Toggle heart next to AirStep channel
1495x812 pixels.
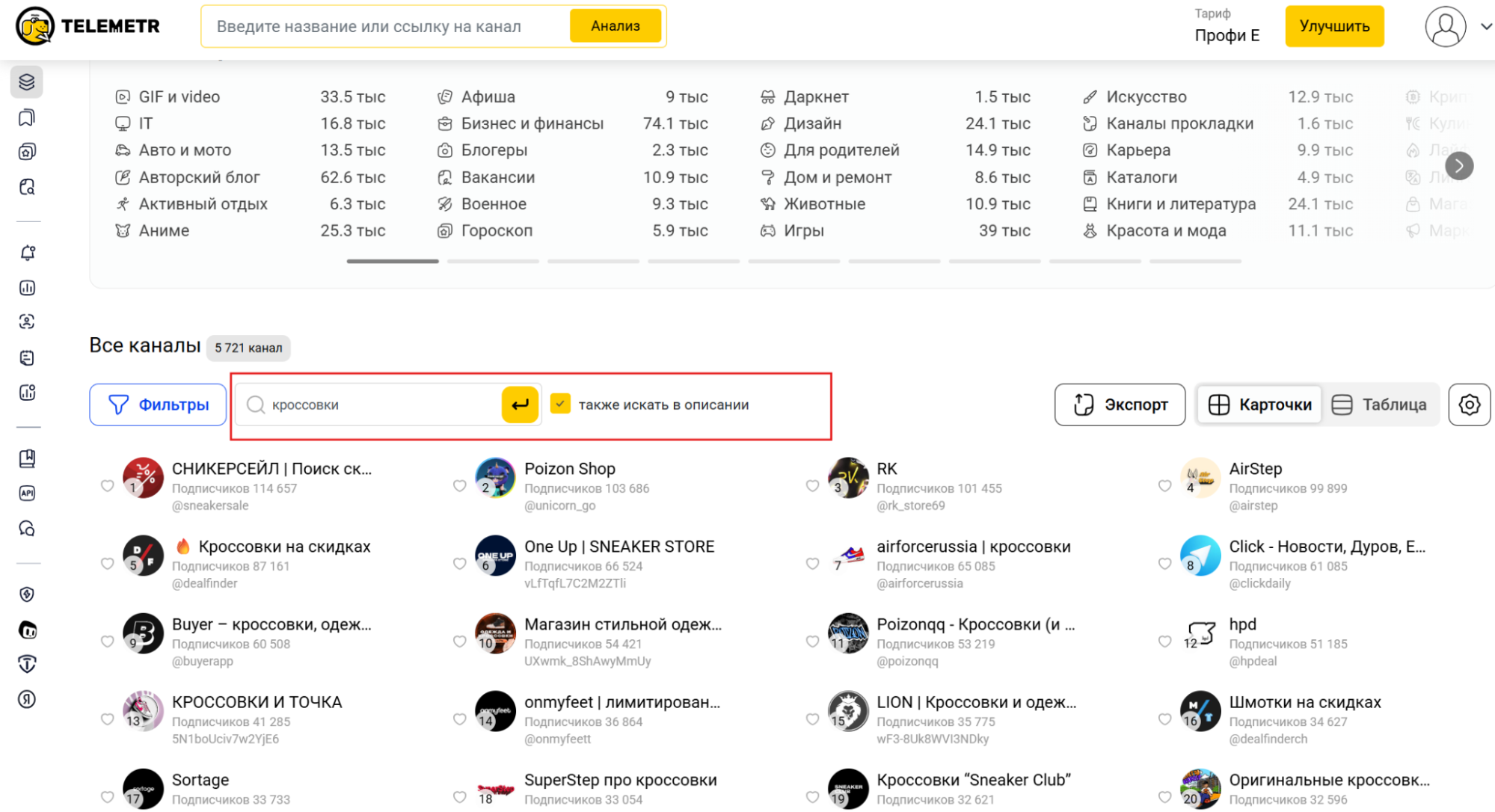[x=1164, y=486]
